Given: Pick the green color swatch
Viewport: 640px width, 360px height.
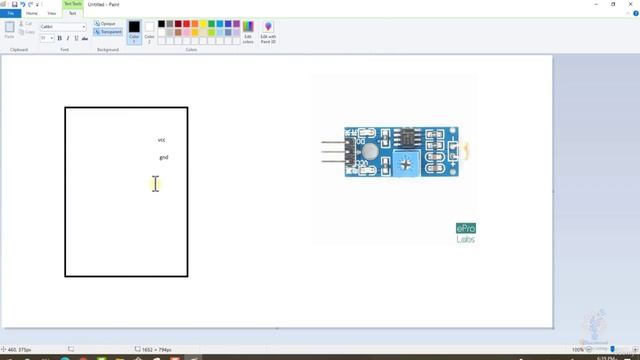Looking at the screenshot, I should point(211,24).
